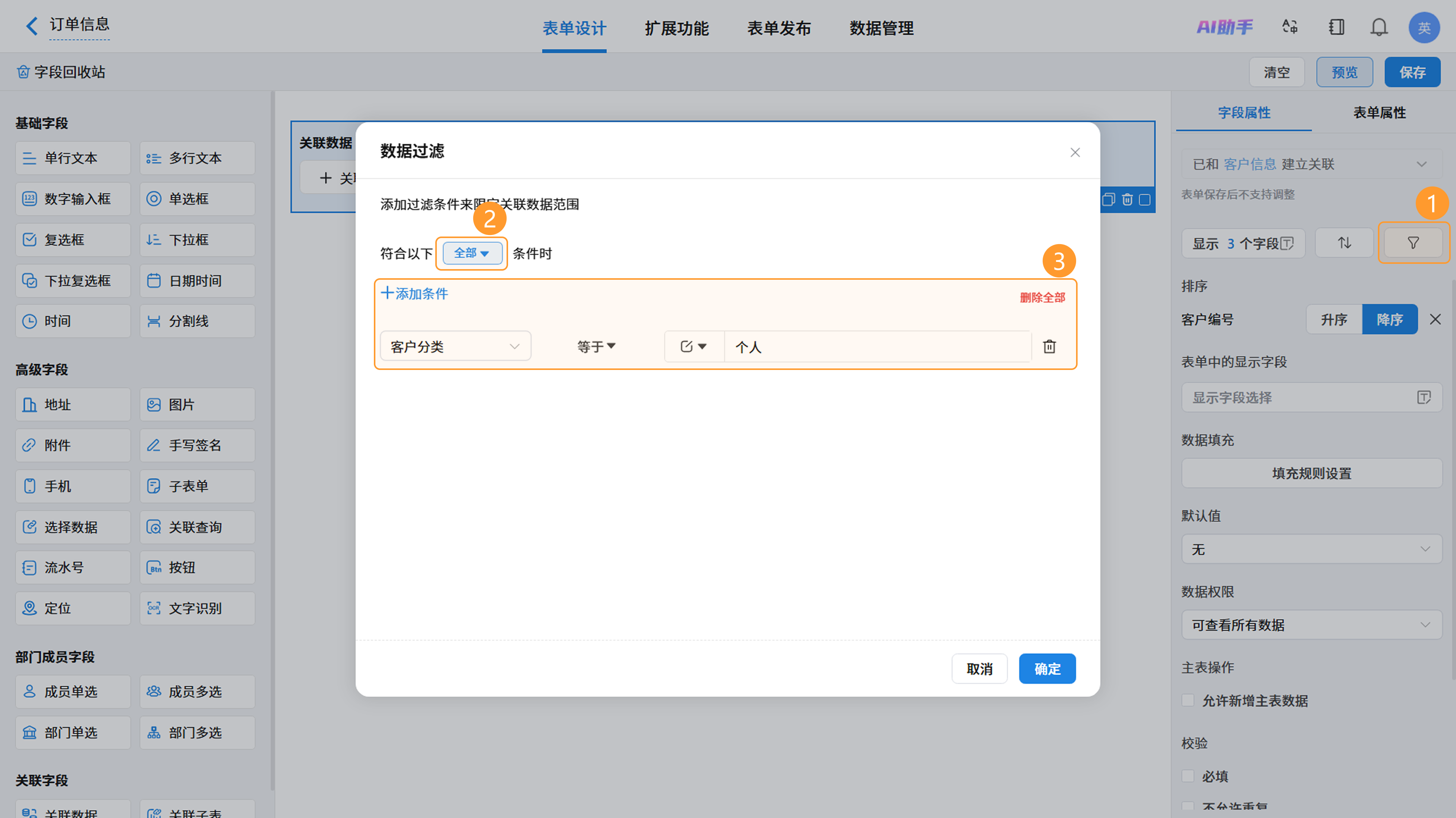Add the 文字识别 field
The image size is (1456, 818).
coord(197,608)
